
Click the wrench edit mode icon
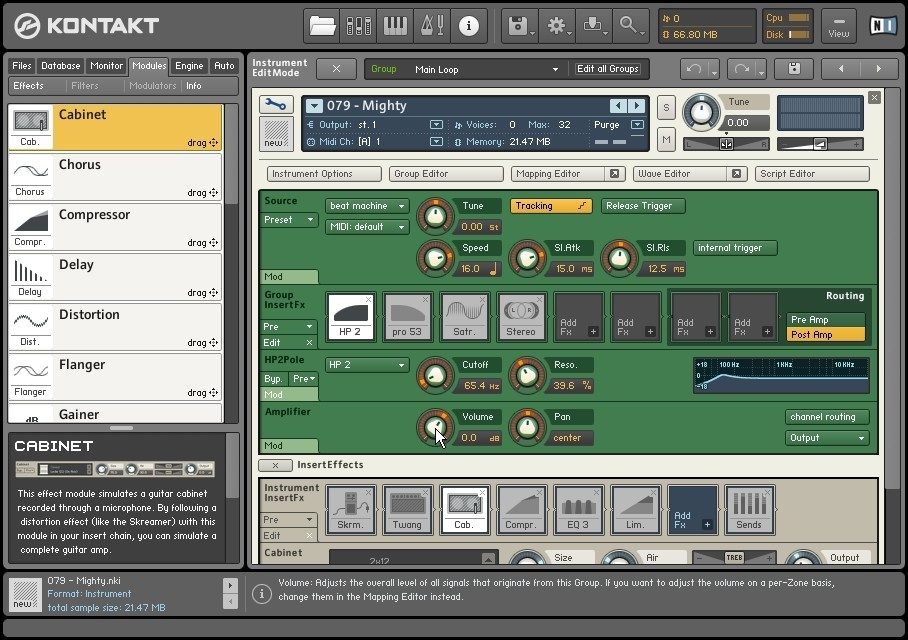(x=276, y=105)
